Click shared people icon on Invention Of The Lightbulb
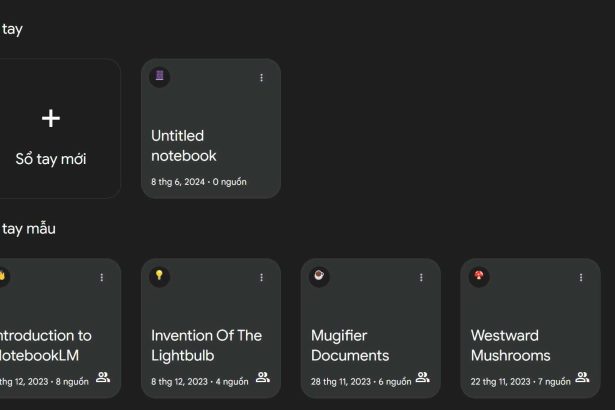This screenshot has height=410, width=615. point(263,378)
